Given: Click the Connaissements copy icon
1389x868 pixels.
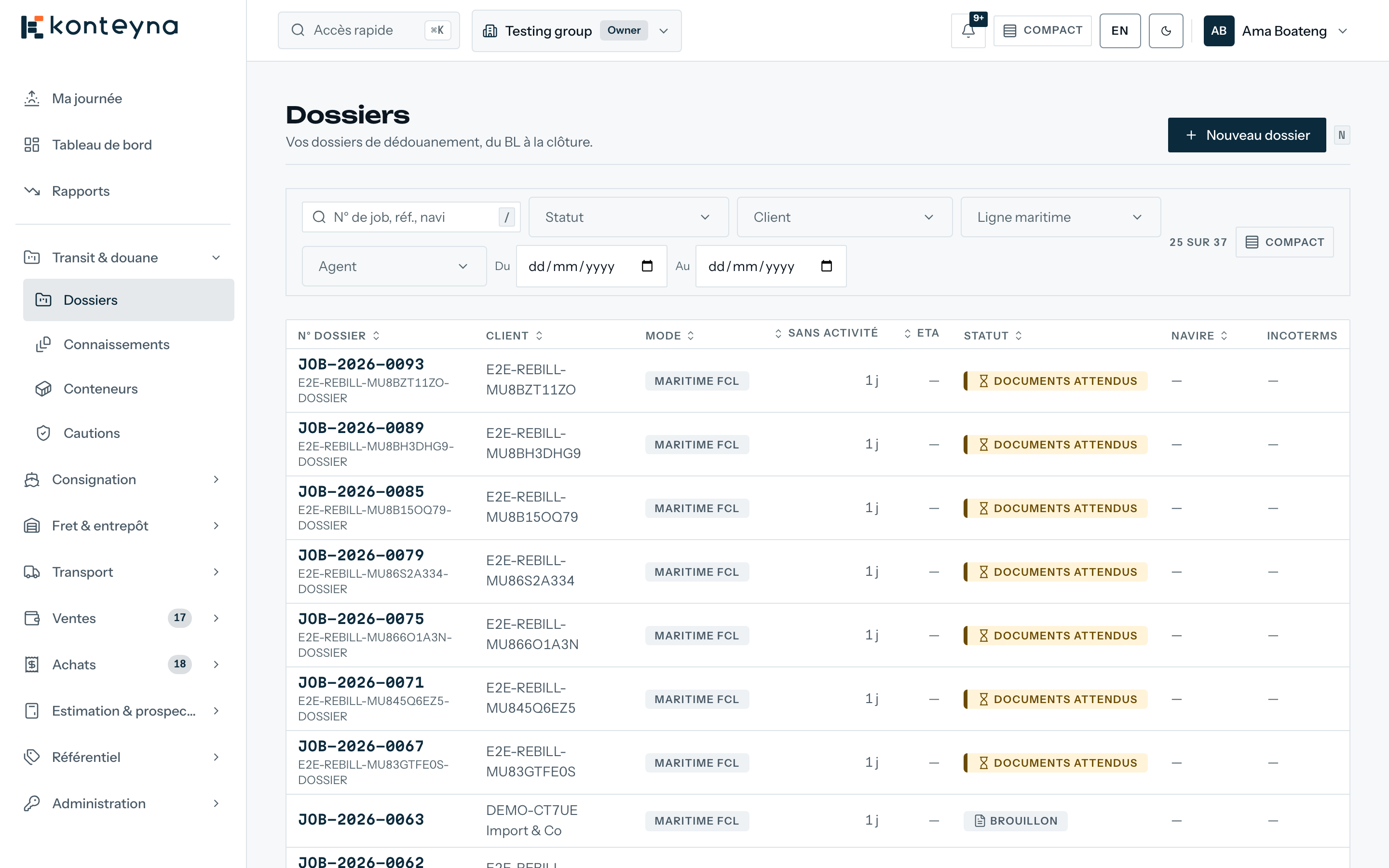Looking at the screenshot, I should [43, 344].
